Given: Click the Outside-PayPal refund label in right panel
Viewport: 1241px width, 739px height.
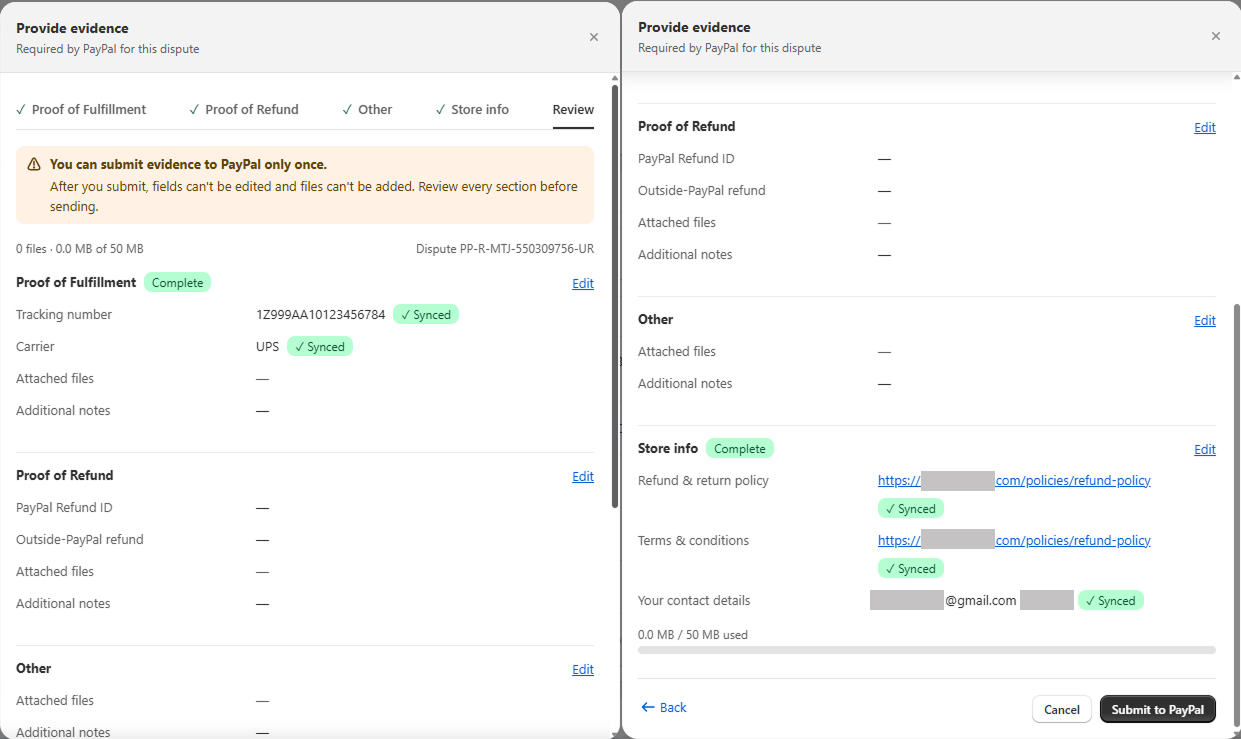Looking at the screenshot, I should (702, 191).
